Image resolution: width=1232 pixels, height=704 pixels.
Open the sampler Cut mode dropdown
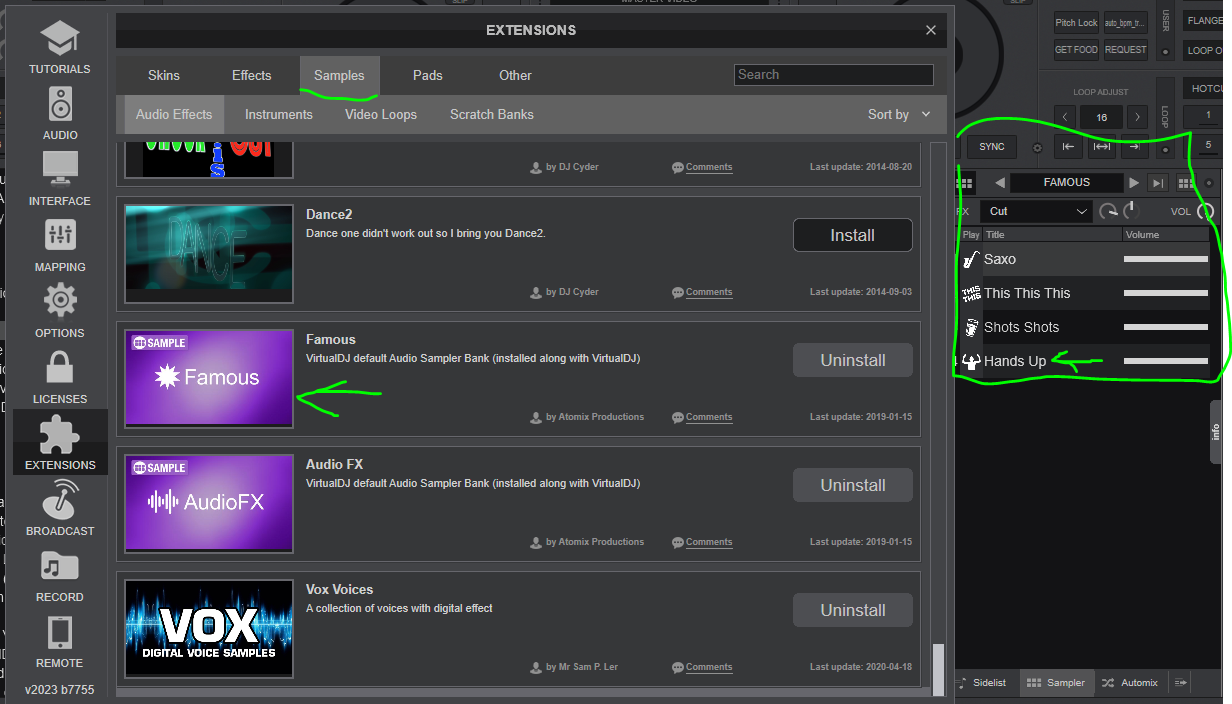point(1037,212)
